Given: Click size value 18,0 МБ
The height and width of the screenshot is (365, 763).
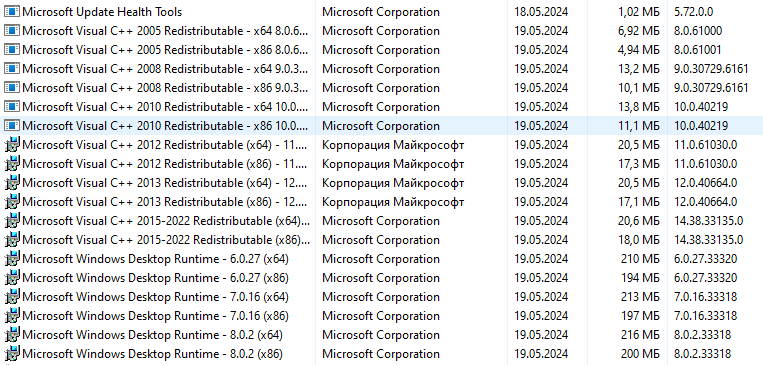Looking at the screenshot, I should click(639, 240).
